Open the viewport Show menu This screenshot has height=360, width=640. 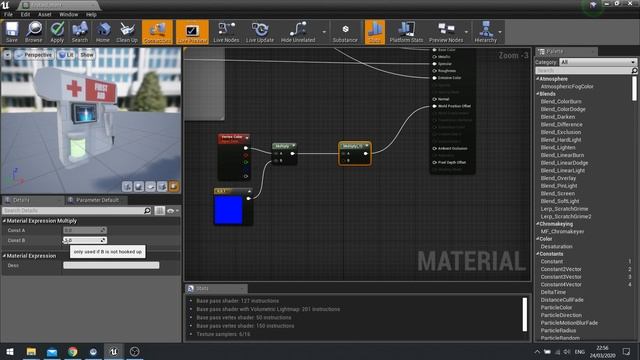[x=87, y=55]
